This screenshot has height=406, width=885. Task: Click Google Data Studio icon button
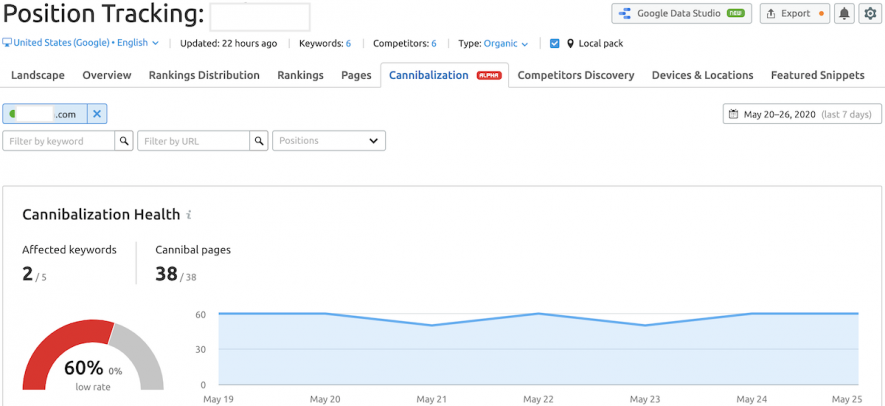pos(682,14)
